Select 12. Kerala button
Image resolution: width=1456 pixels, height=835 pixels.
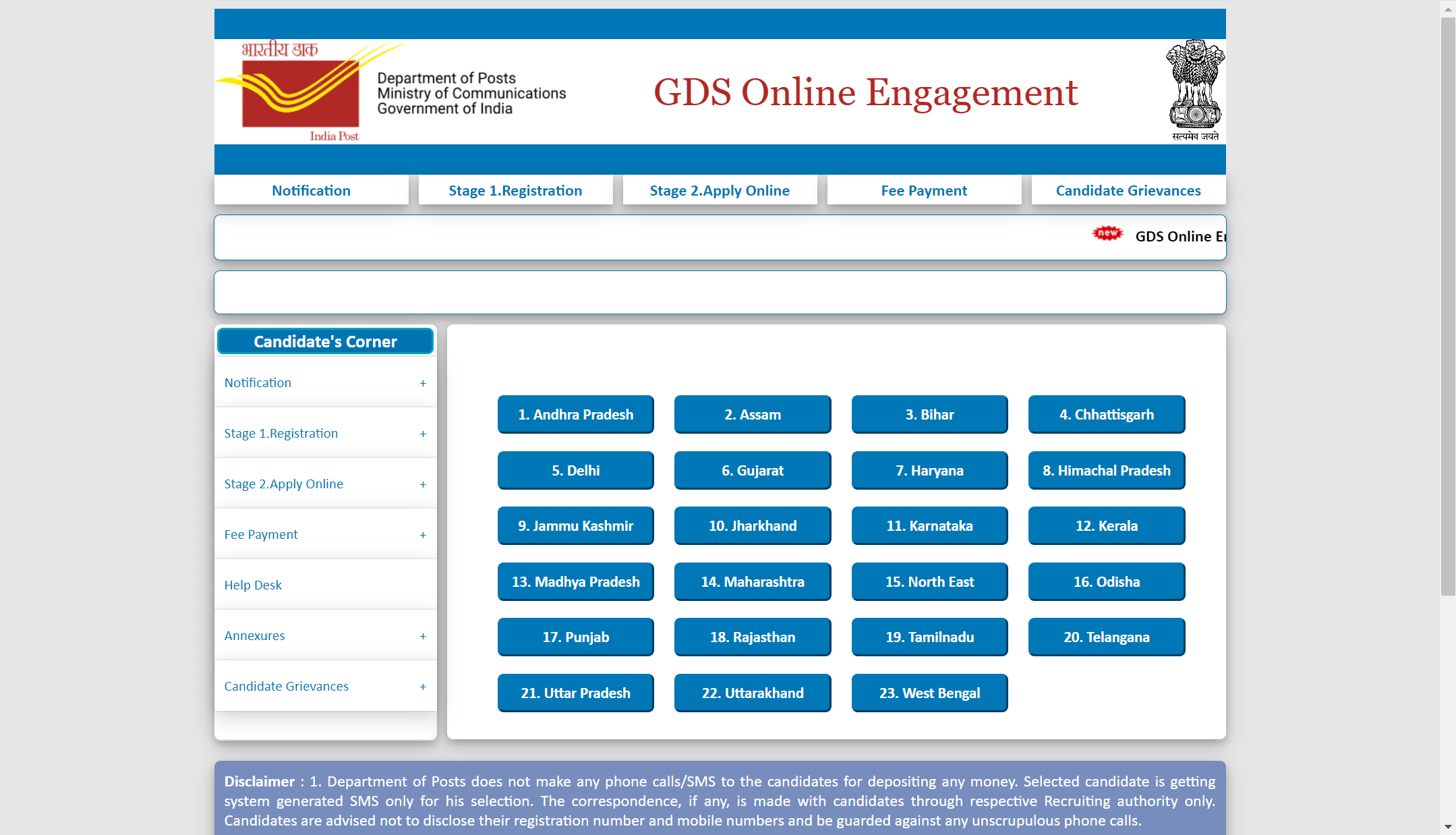click(x=1106, y=525)
